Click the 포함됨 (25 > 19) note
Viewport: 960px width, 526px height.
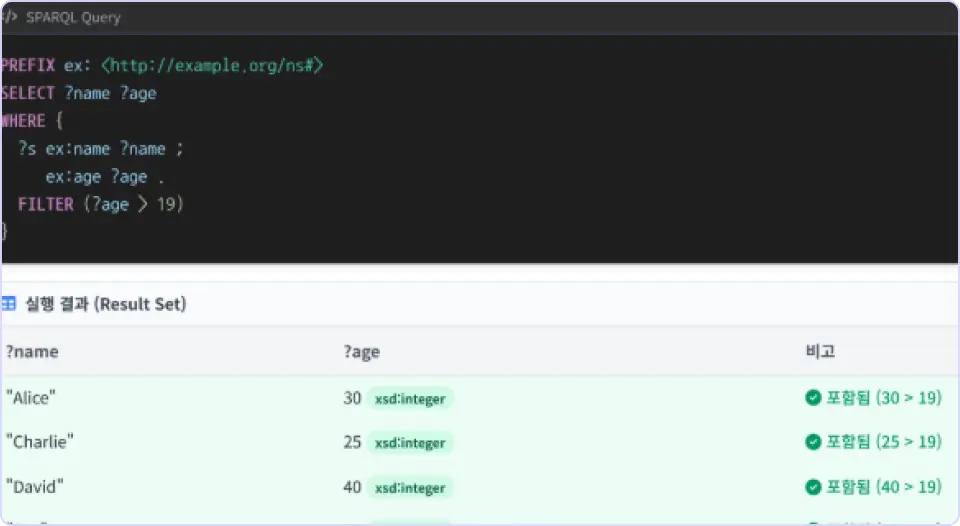(883, 441)
